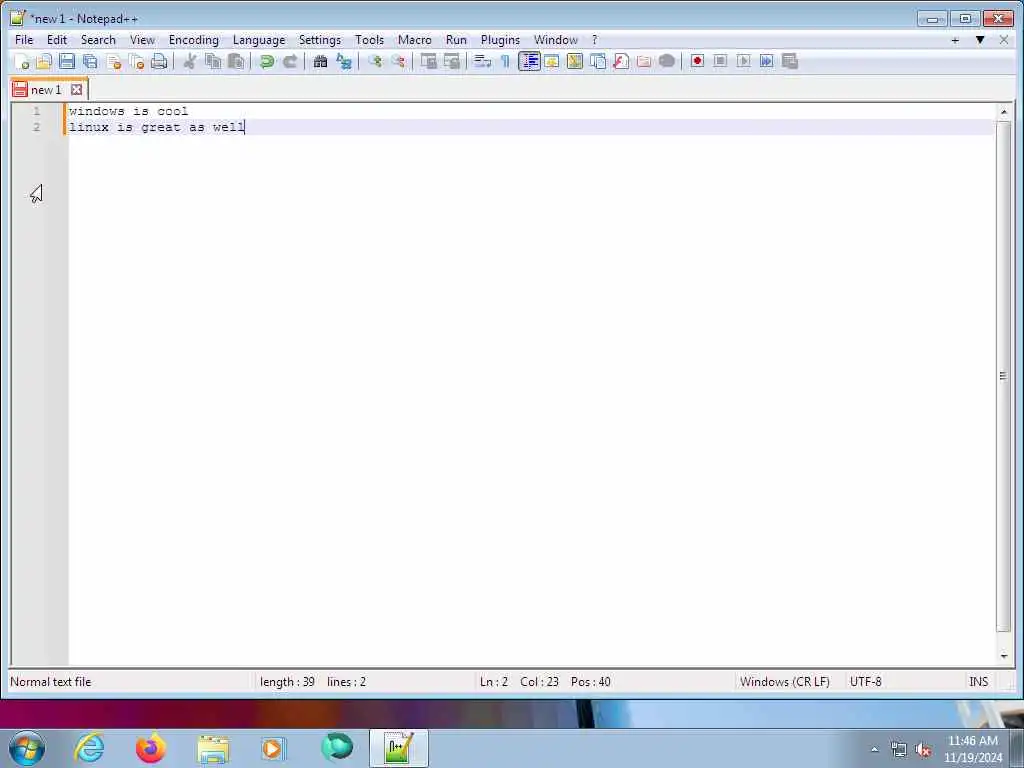Click the Close document toolbar icon
Image resolution: width=1024 pixels, height=768 pixels.
point(114,62)
